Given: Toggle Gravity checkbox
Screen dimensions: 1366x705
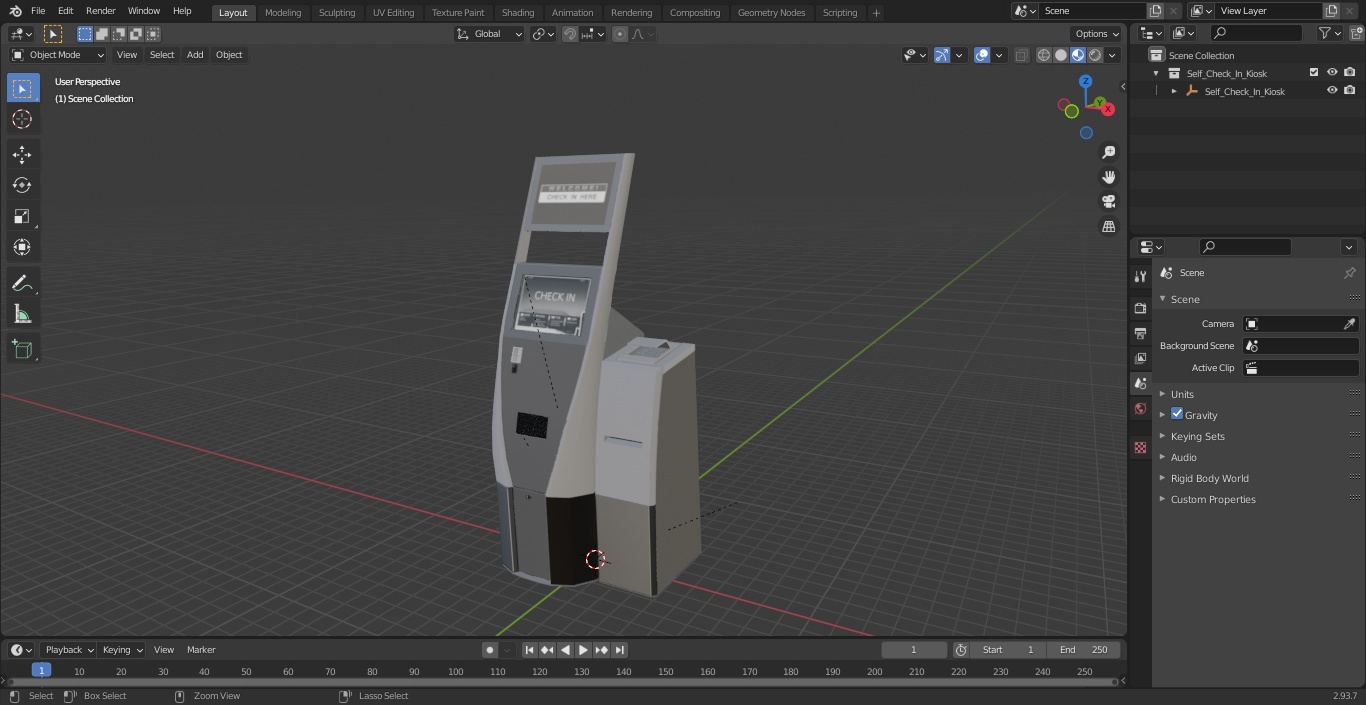Looking at the screenshot, I should [1177, 414].
